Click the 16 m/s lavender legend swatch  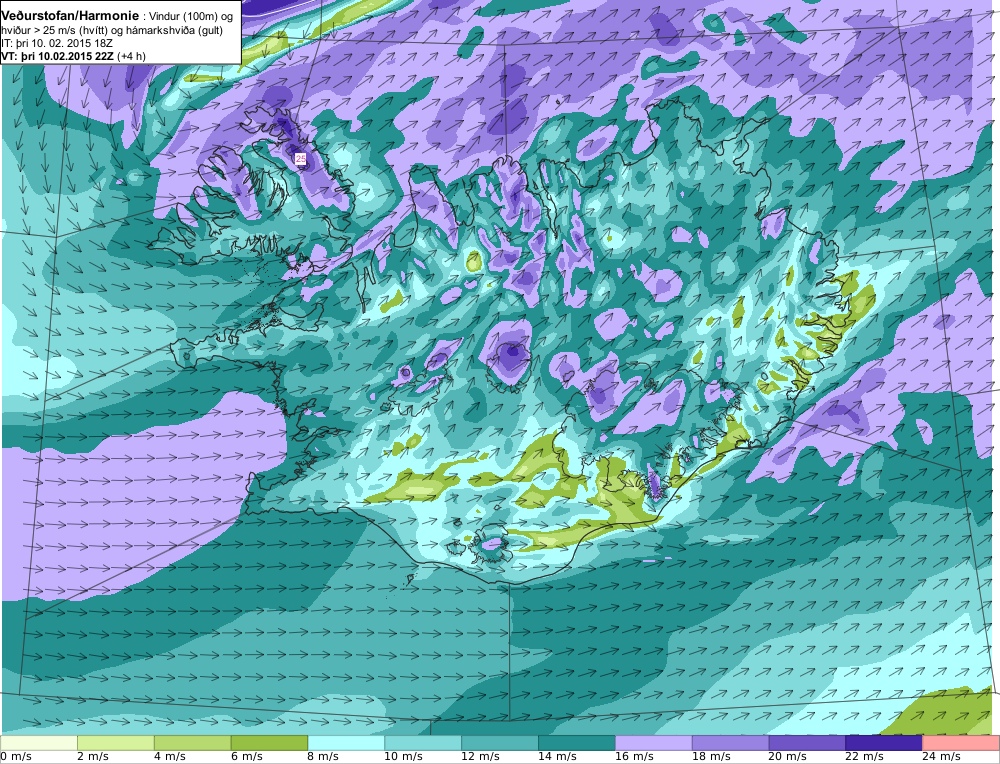pyautogui.click(x=654, y=743)
